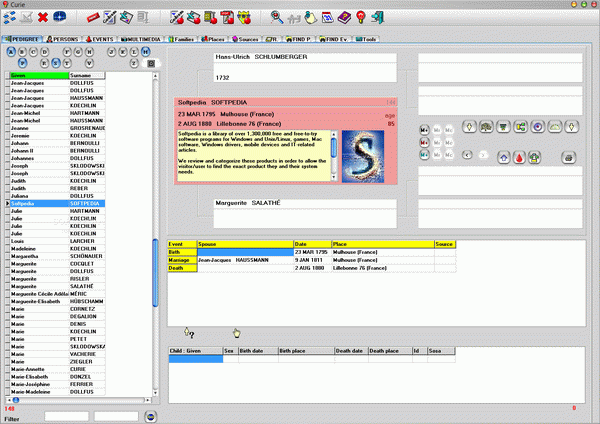The height and width of the screenshot is (424, 600).
Task: Open the purple help book icon
Action: (x=344, y=18)
